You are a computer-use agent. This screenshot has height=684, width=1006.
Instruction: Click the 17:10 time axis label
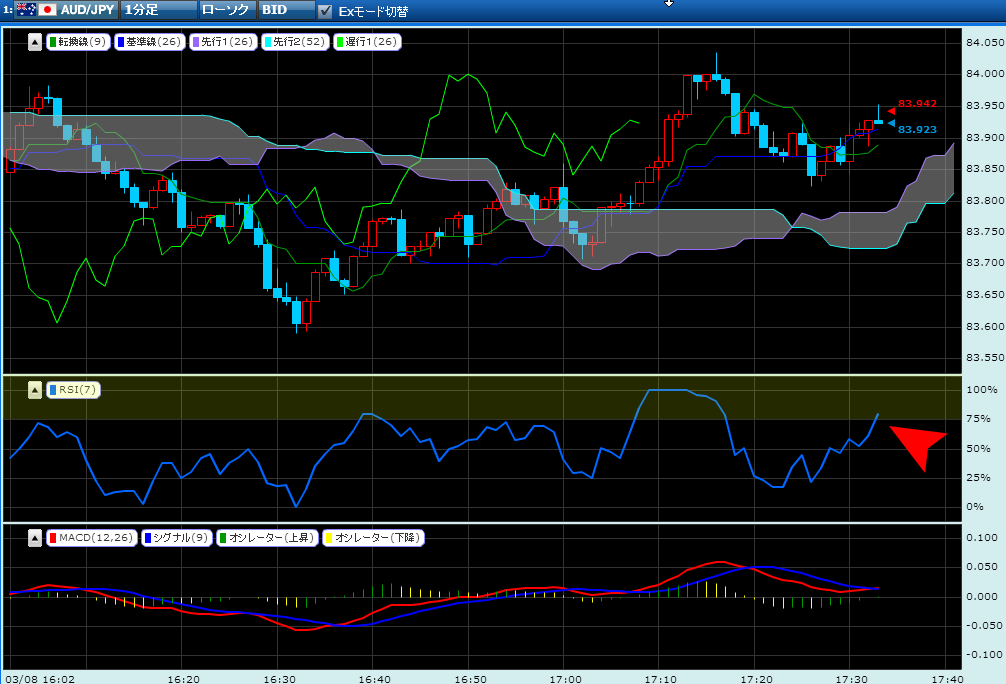(x=661, y=679)
